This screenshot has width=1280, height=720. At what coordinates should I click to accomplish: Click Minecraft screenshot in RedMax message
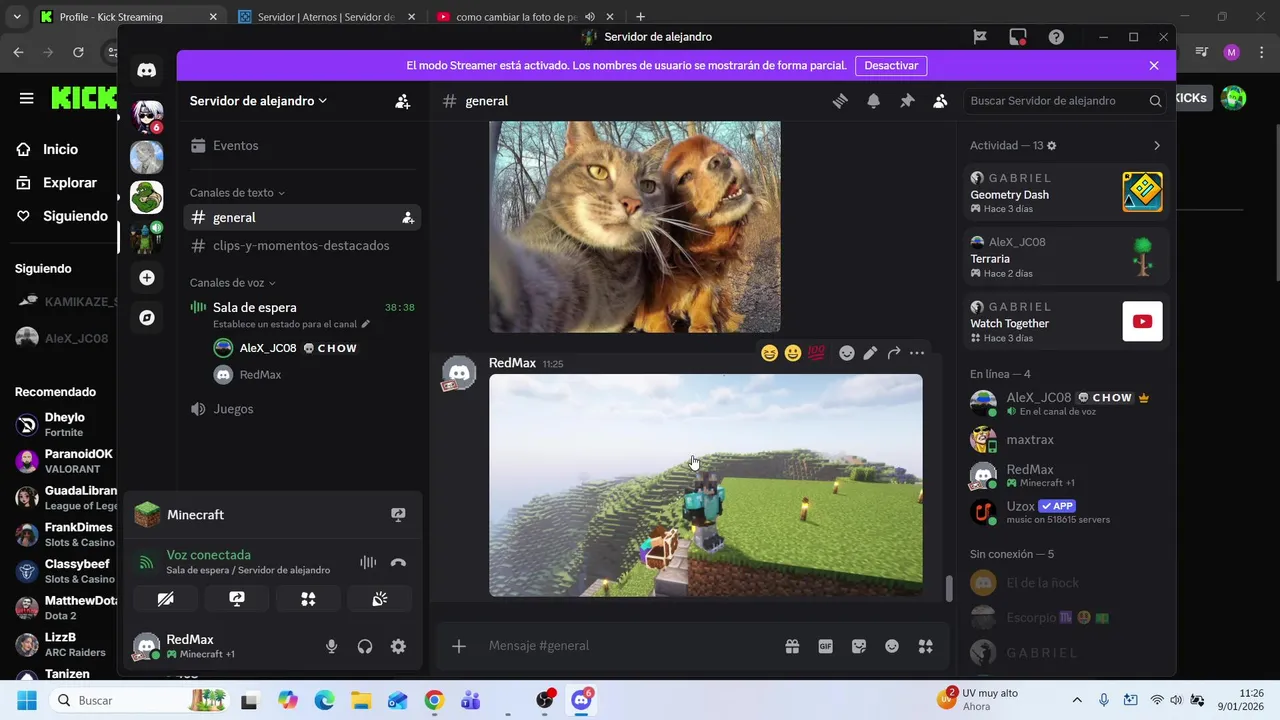click(x=706, y=485)
